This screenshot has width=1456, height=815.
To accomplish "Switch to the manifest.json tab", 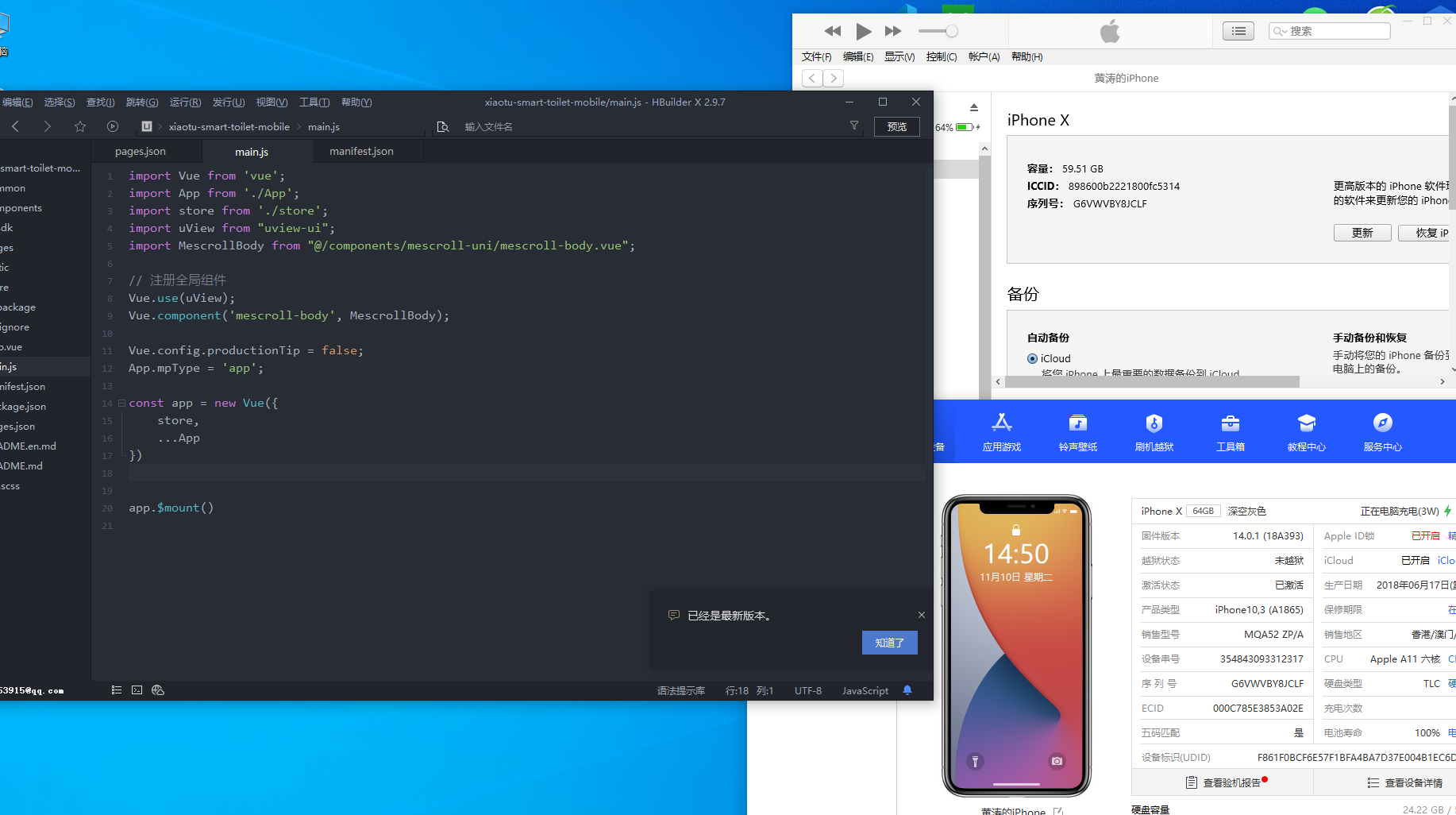I will pos(361,152).
